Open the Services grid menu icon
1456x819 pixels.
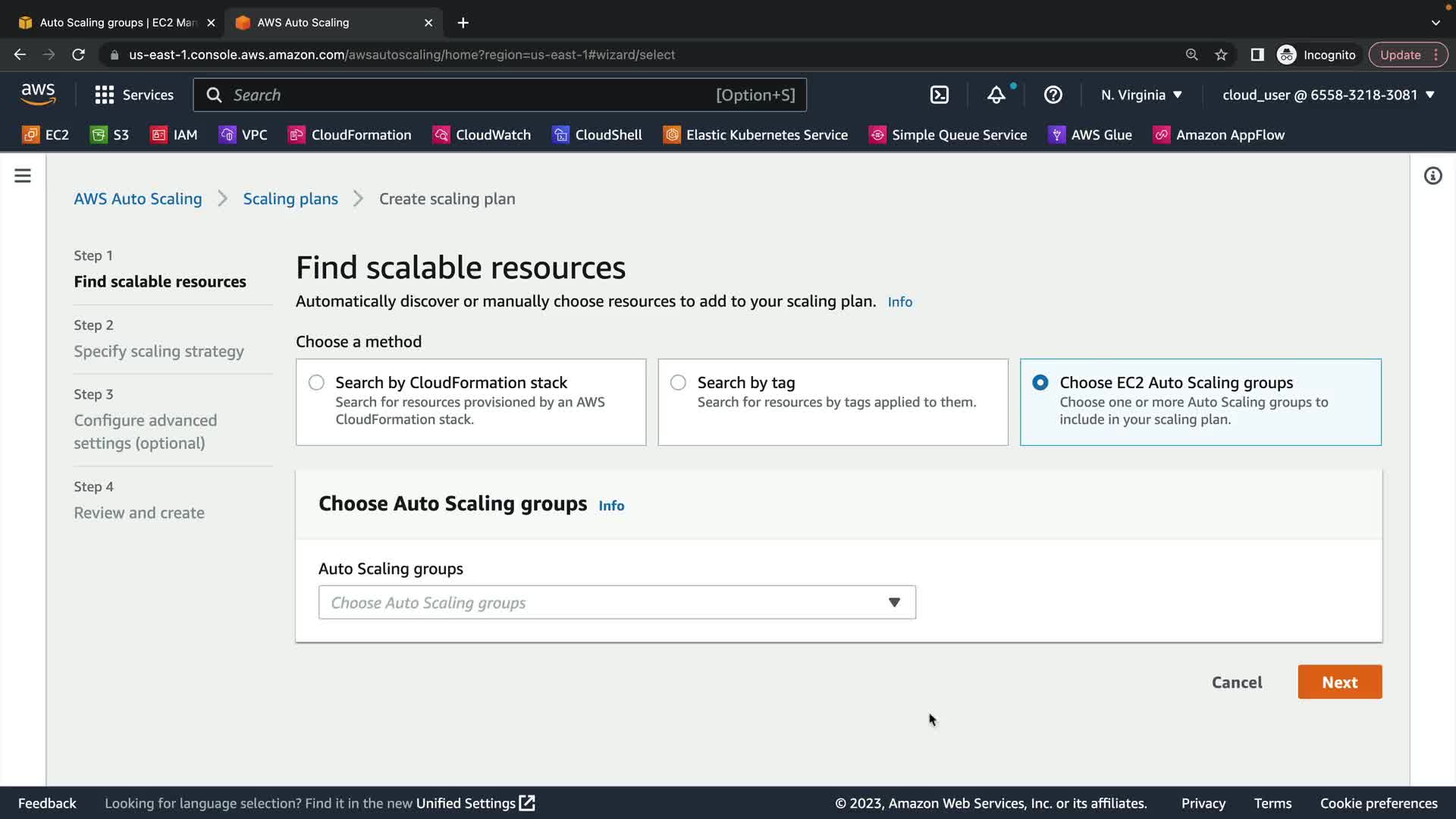104,95
